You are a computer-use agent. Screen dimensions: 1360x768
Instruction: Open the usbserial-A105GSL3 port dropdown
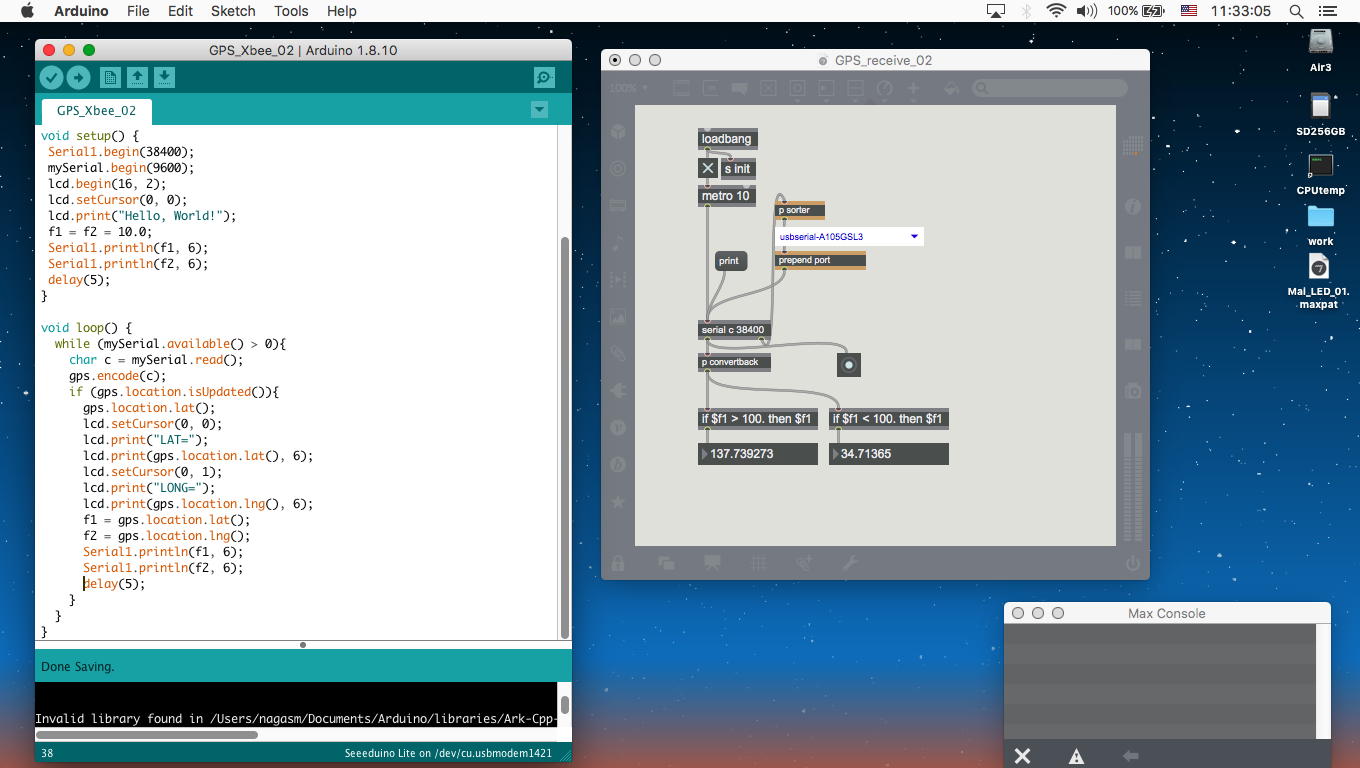point(849,237)
